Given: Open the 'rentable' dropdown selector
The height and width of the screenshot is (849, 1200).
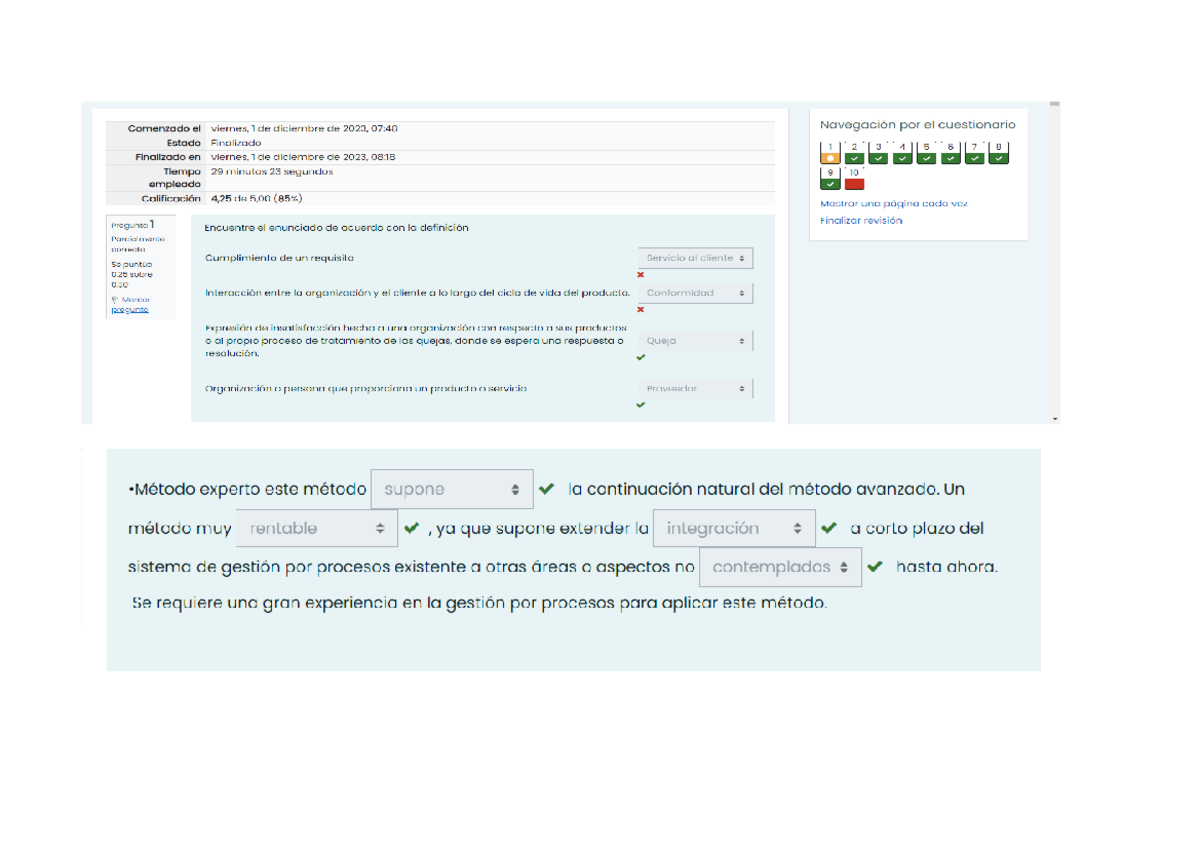Looking at the screenshot, I should tap(317, 528).
